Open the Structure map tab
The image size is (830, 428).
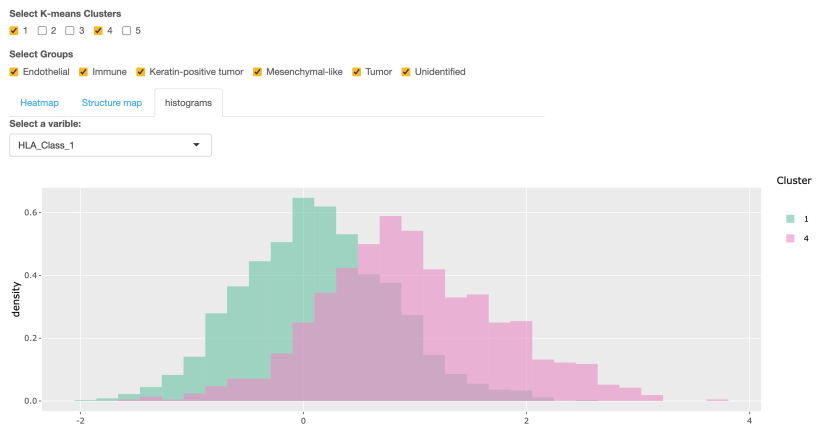tap(112, 102)
